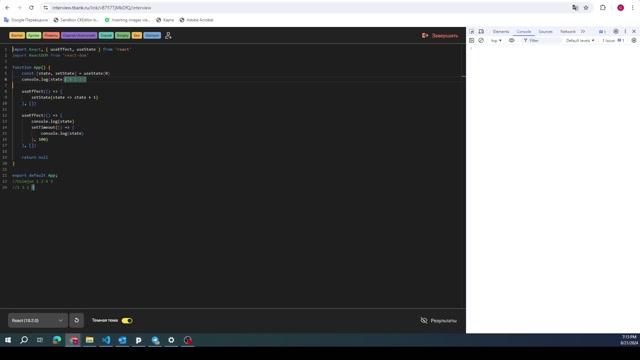The width and height of the screenshot is (640, 360).
Task: Open File Explorer from the taskbar
Action: (89, 340)
